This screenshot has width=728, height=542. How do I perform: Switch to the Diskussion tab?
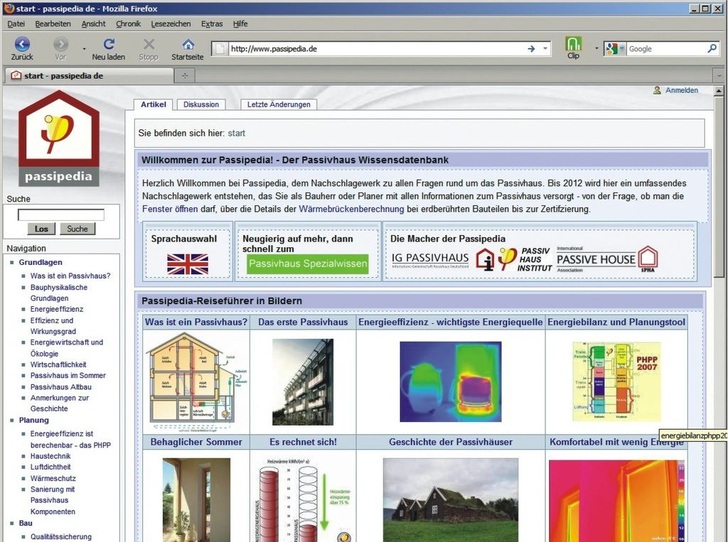[x=201, y=104]
